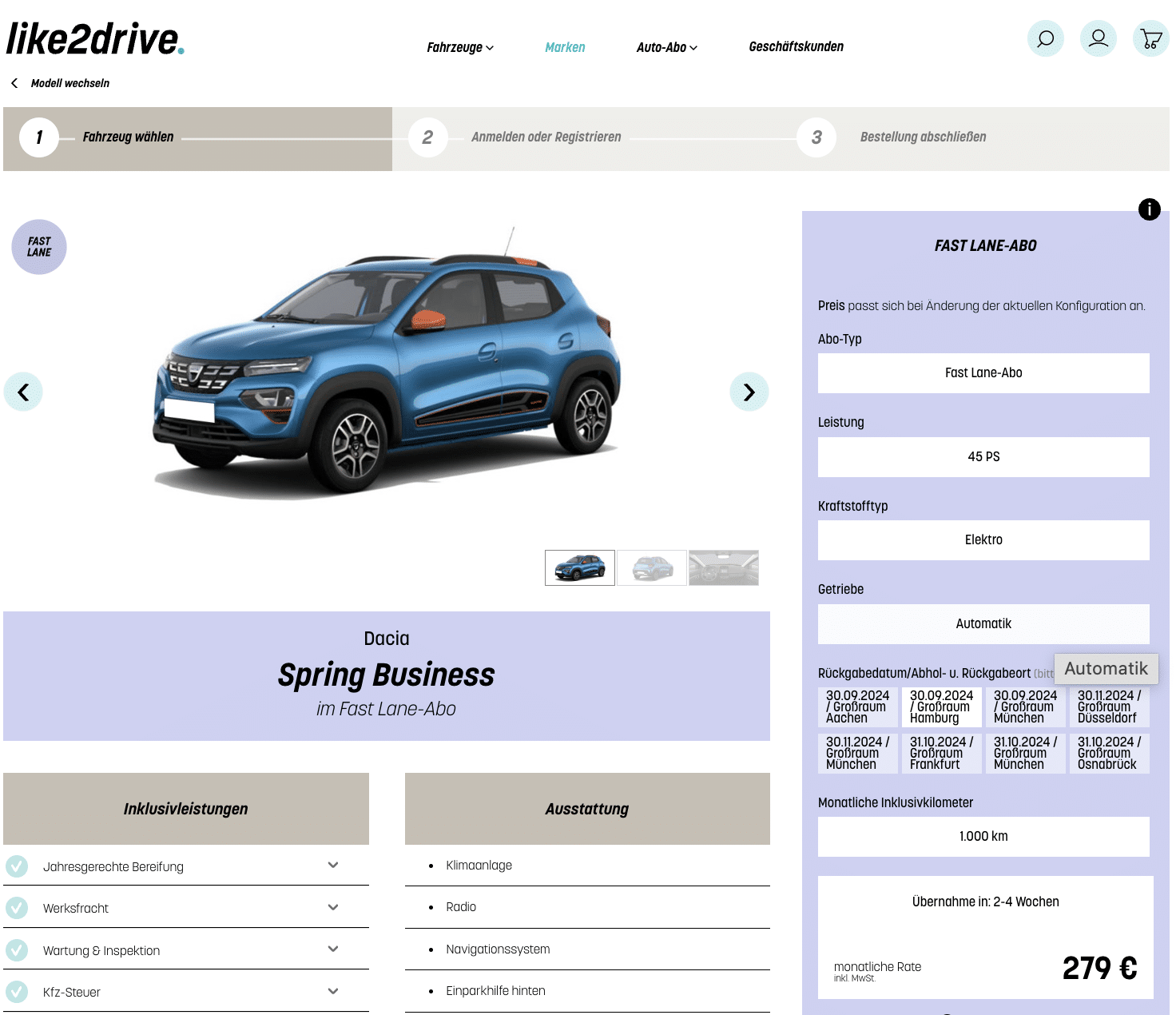Click step 3 circle Bestellung abschließen
The width and height of the screenshot is (1176, 1015).
816,137
